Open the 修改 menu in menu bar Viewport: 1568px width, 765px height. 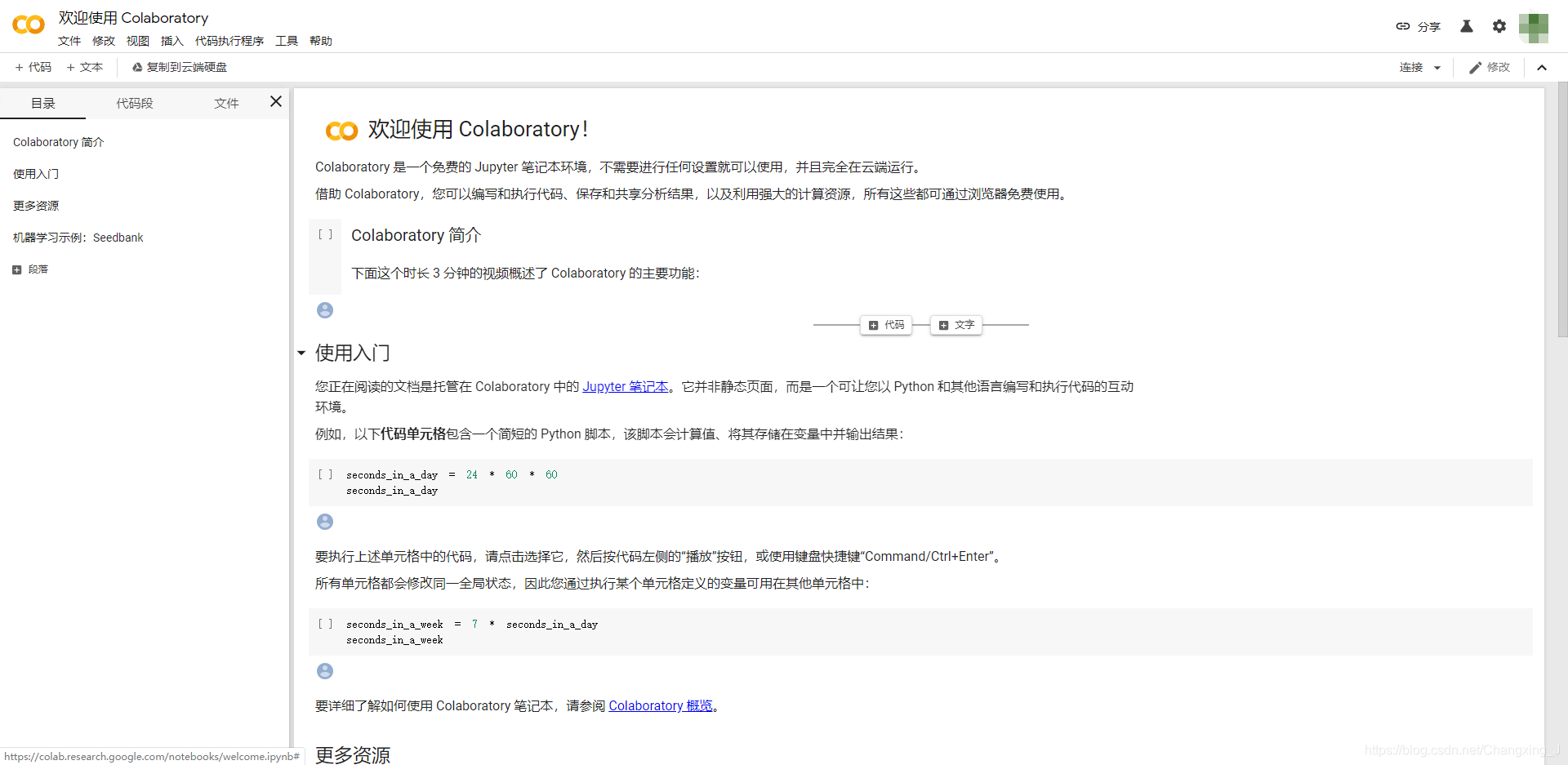click(x=104, y=41)
